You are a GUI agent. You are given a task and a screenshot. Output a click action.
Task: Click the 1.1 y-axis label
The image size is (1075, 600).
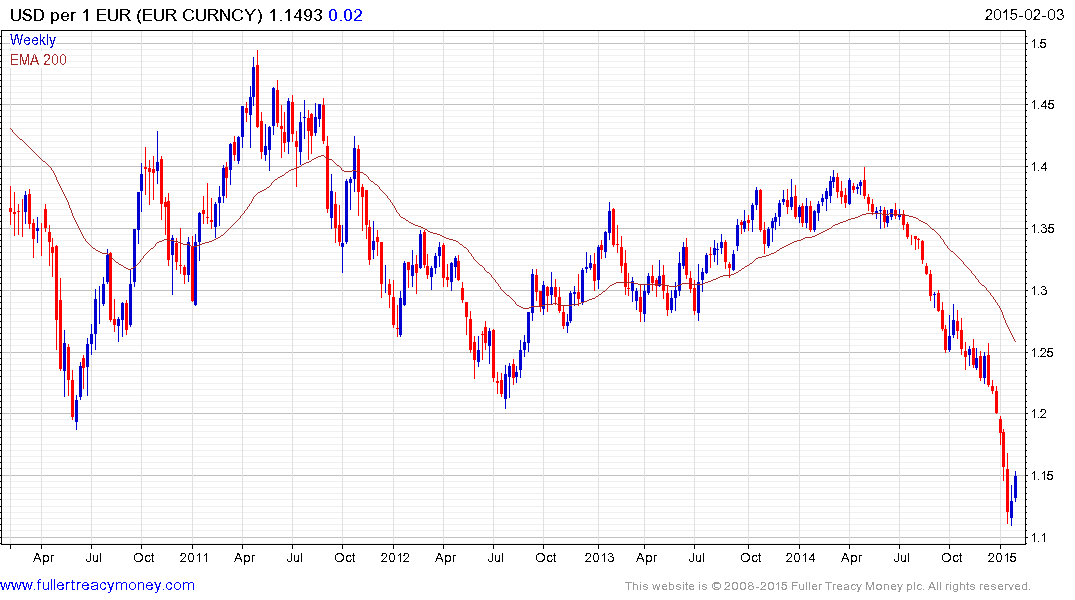point(1039,537)
